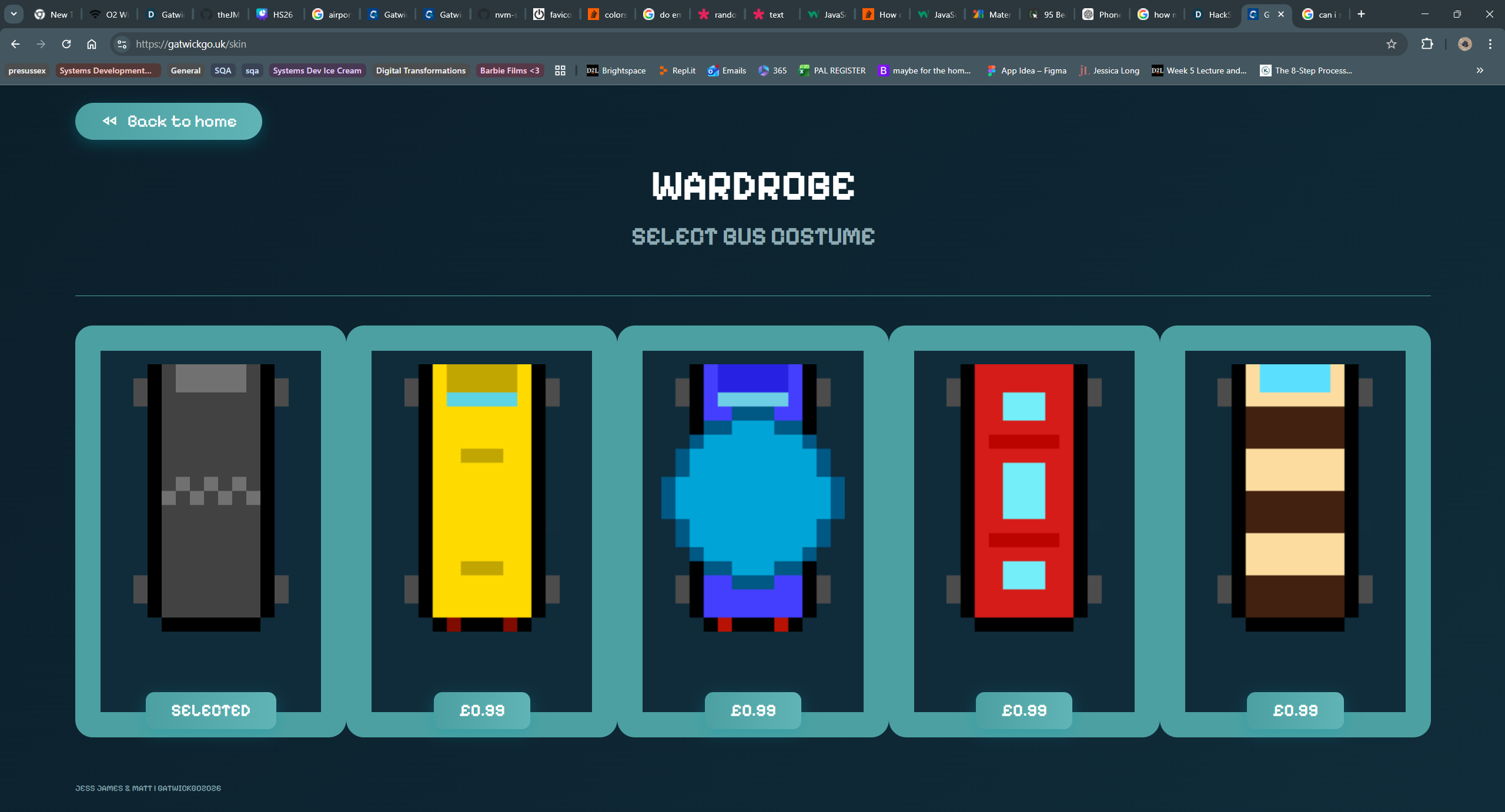Open the Brightspace bookmark
The width and height of the screenshot is (1505, 812).
(616, 71)
